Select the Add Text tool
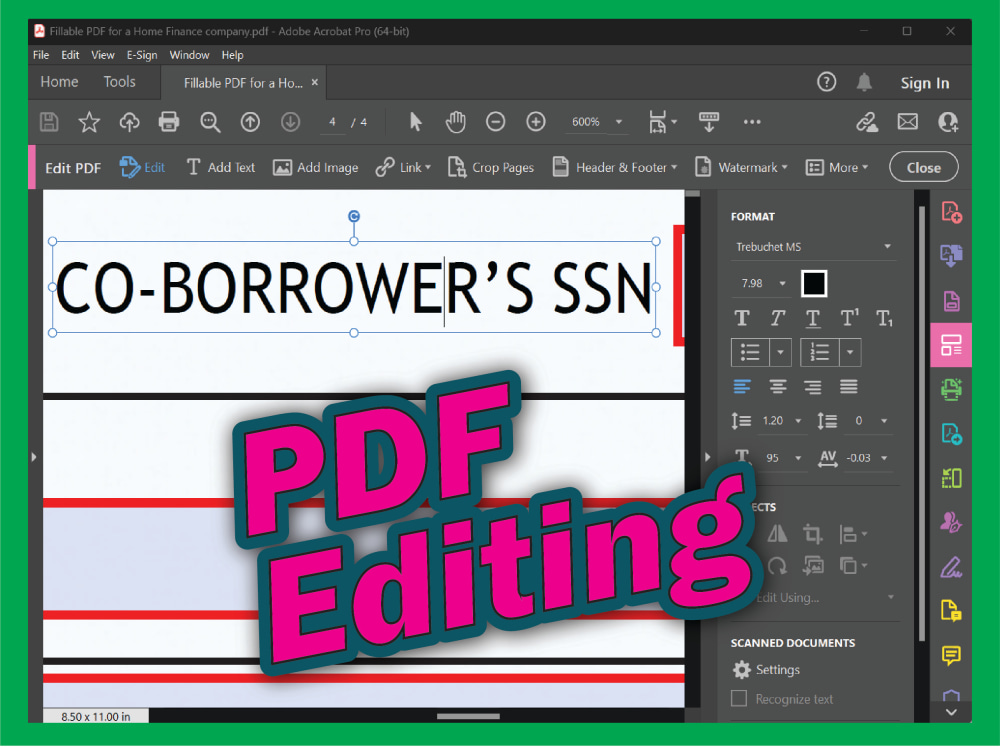This screenshot has height=750, width=1000. [221, 167]
